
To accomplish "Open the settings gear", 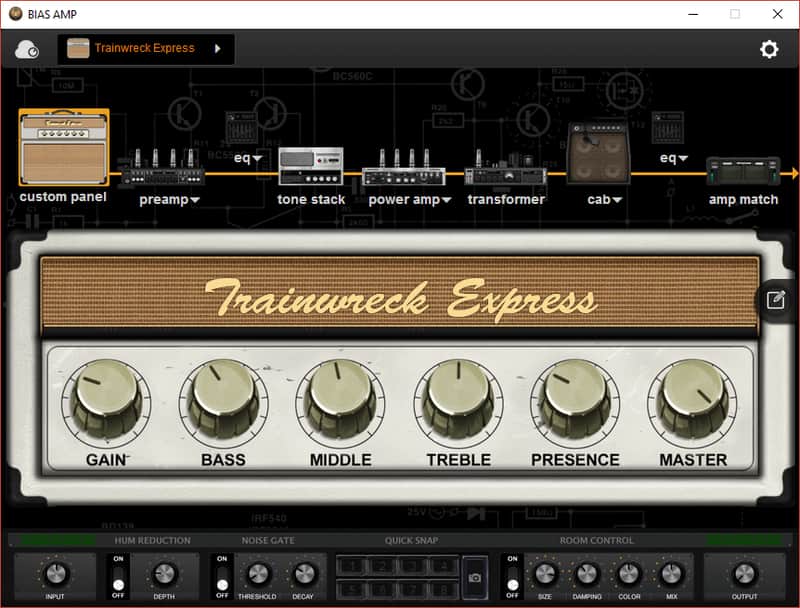I will click(x=769, y=49).
